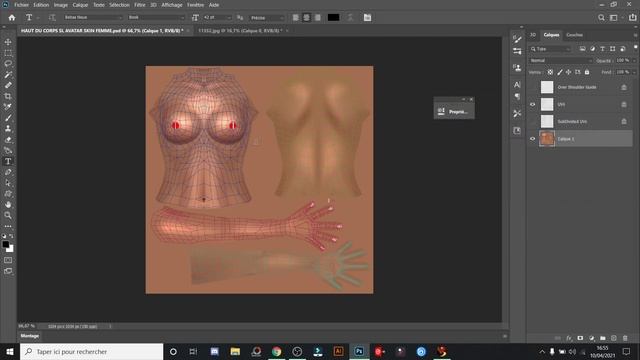Add layer style with fx icon
This screenshot has height=360, width=640.
[569, 338]
